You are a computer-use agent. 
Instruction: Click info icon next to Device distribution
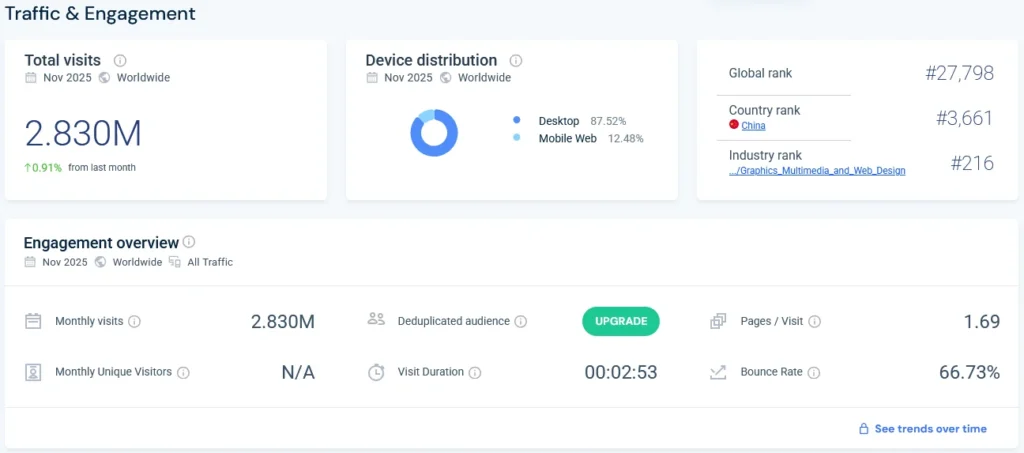pyautogui.click(x=516, y=60)
